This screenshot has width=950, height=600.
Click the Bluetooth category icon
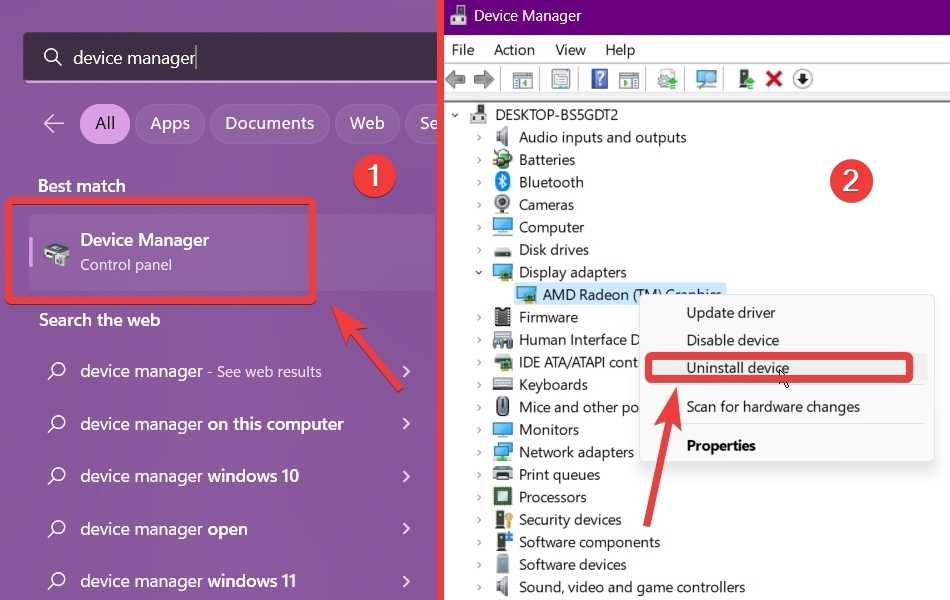pyautogui.click(x=502, y=182)
